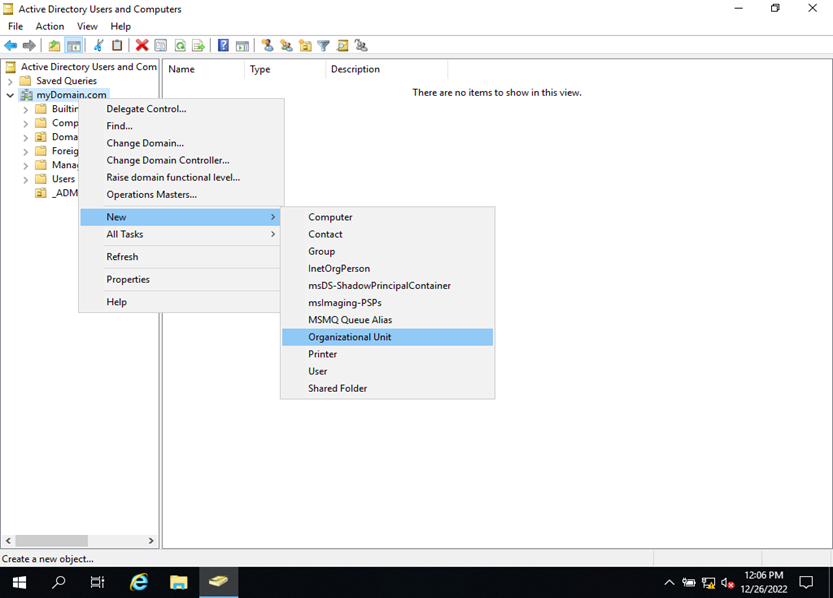
Task: Click the tree pane scroll-right arrow
Action: click(151, 541)
